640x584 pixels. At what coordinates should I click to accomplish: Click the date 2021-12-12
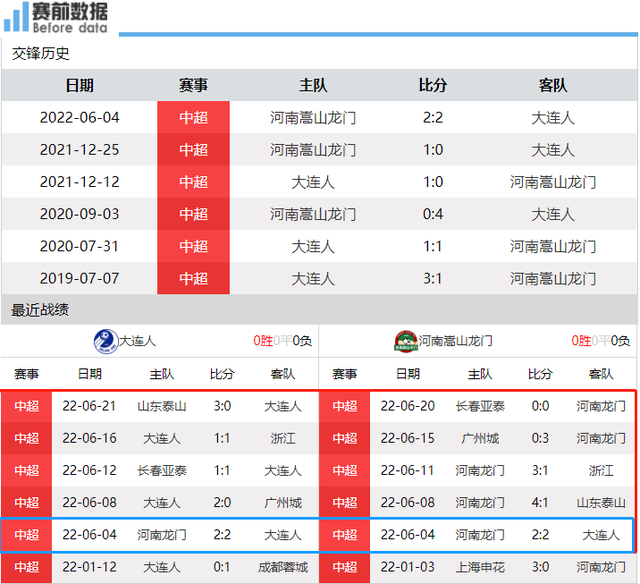click(80, 182)
